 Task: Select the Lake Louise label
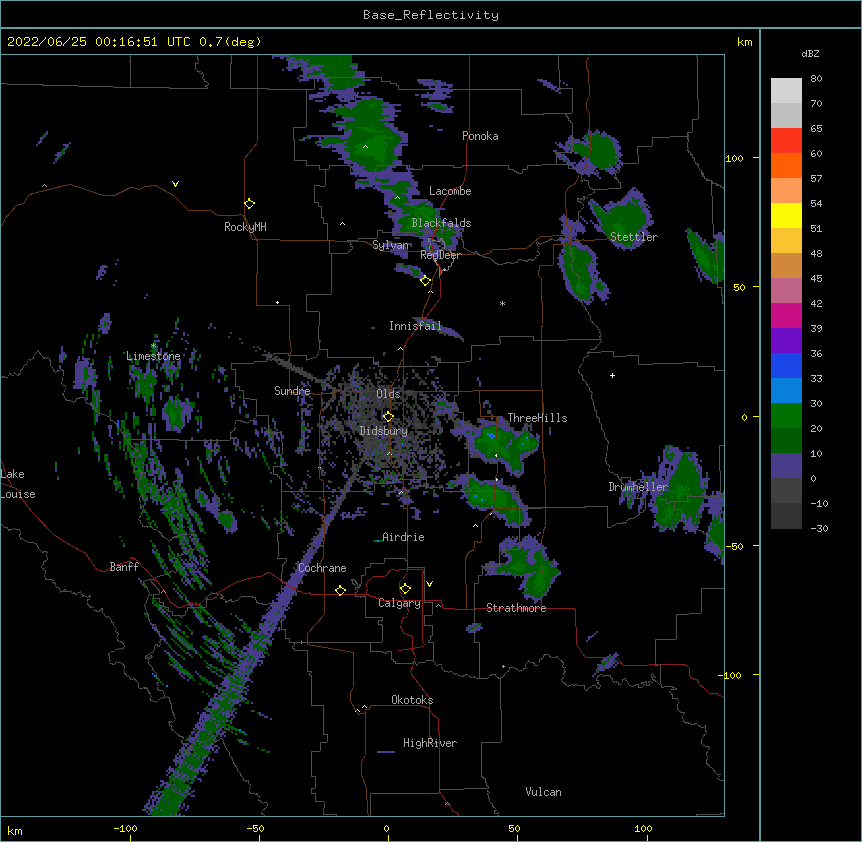coord(18,484)
